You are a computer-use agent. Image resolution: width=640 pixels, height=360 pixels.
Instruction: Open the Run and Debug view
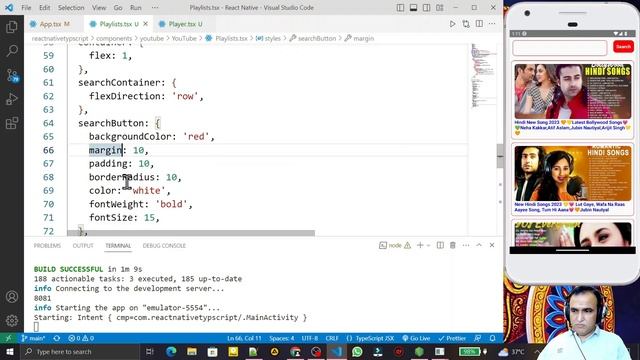point(12,99)
